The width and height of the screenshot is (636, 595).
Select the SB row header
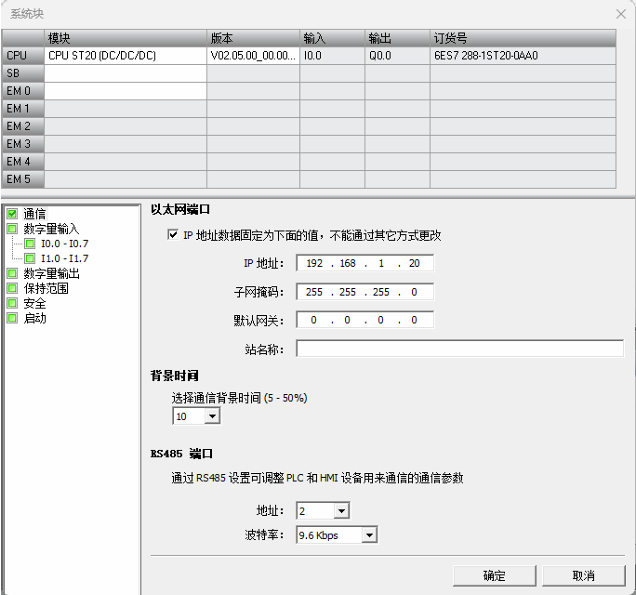pos(23,73)
